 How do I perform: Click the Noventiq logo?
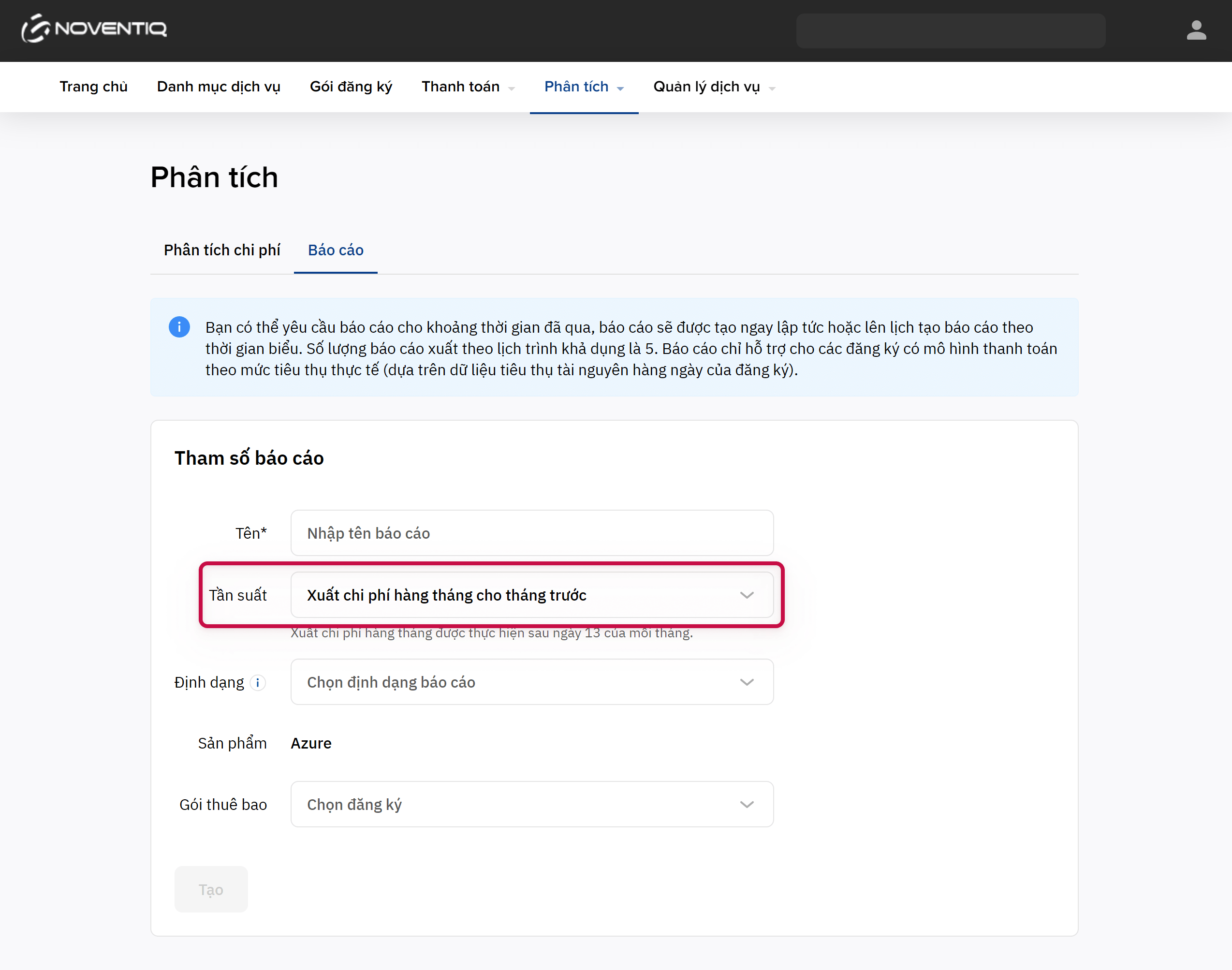[x=94, y=29]
